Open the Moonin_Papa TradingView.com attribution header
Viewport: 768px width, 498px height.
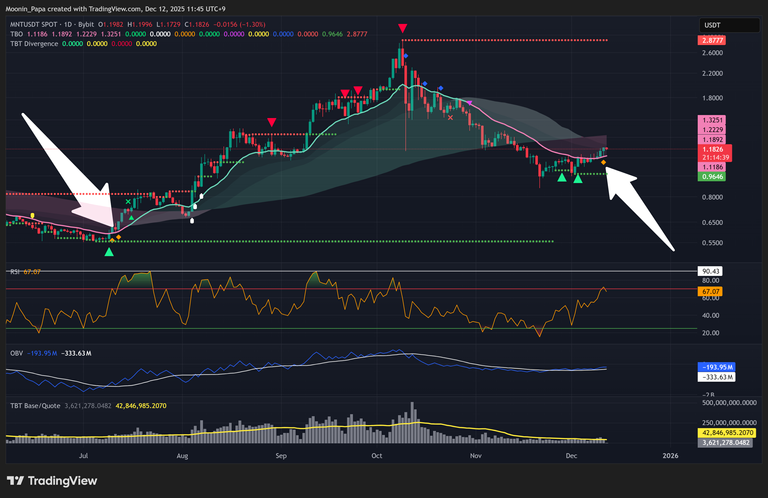[x=130, y=8]
